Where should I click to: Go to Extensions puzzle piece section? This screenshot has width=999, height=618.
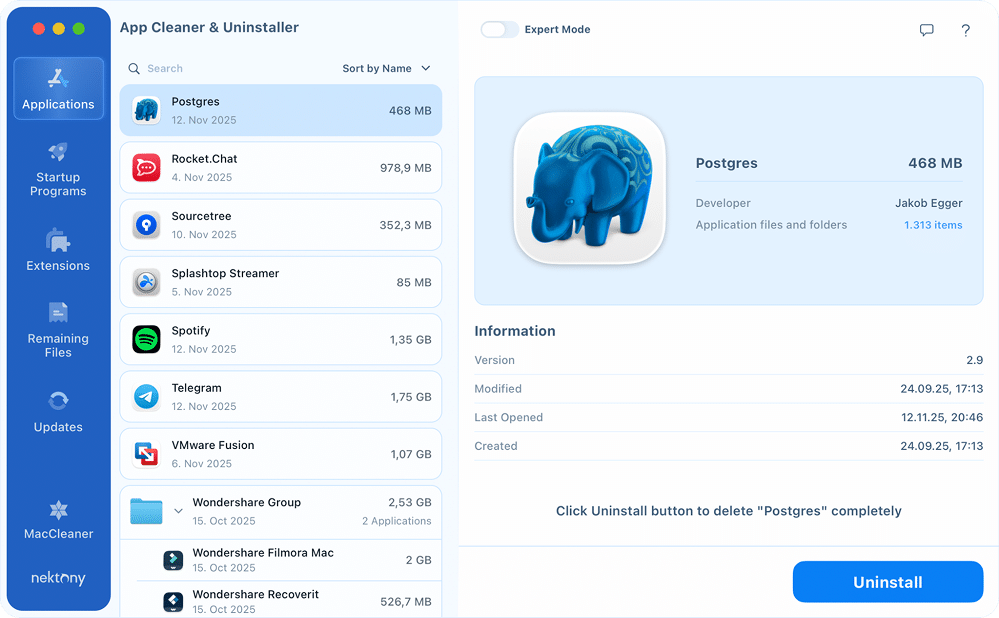click(58, 251)
